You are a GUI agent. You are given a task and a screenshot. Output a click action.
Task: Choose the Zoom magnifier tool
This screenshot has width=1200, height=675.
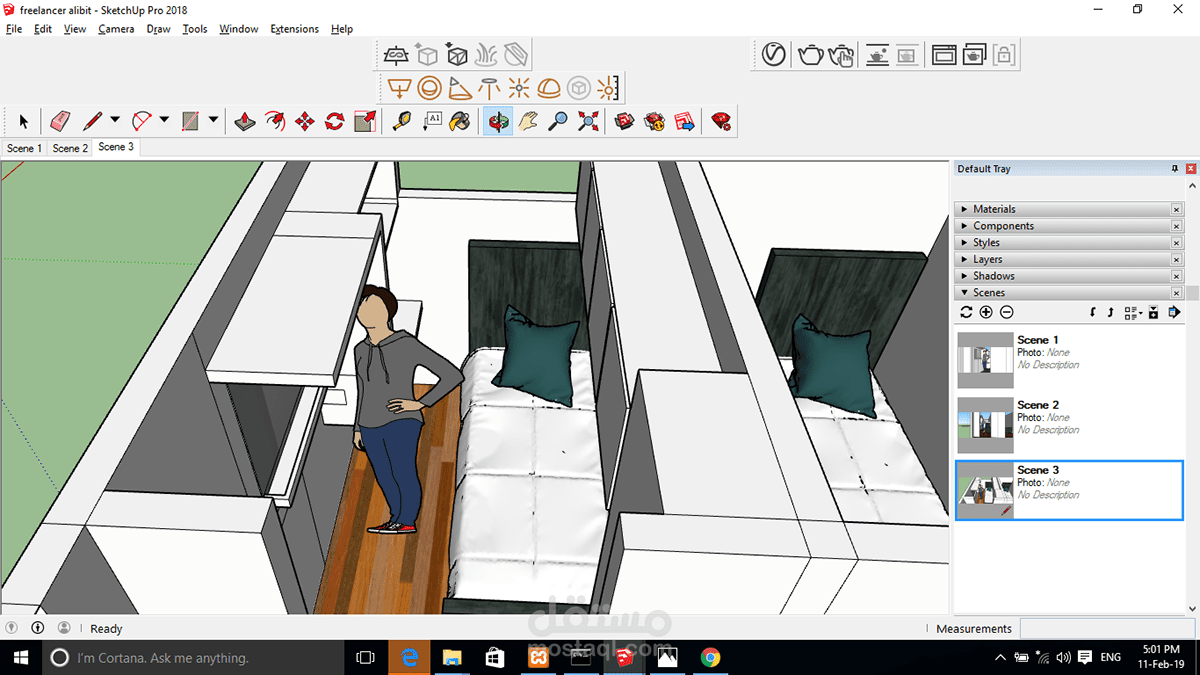pyautogui.click(x=558, y=121)
